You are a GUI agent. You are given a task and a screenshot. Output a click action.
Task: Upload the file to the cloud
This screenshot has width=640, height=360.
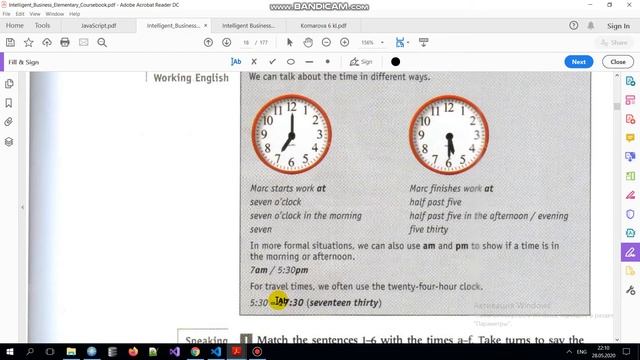[47, 42]
